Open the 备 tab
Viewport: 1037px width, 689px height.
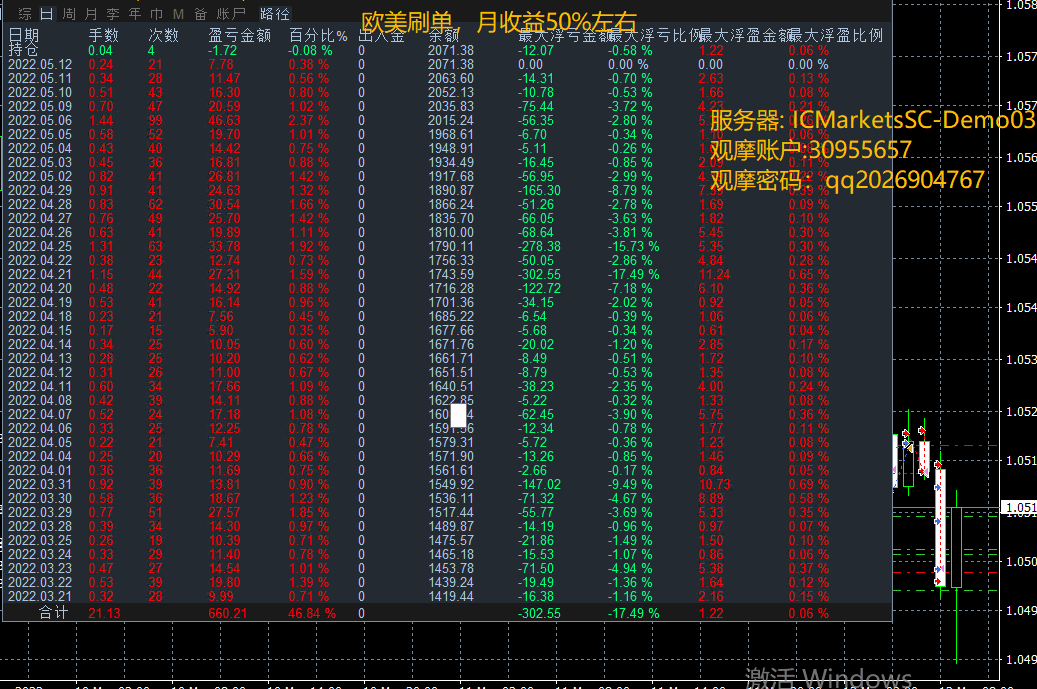click(200, 14)
